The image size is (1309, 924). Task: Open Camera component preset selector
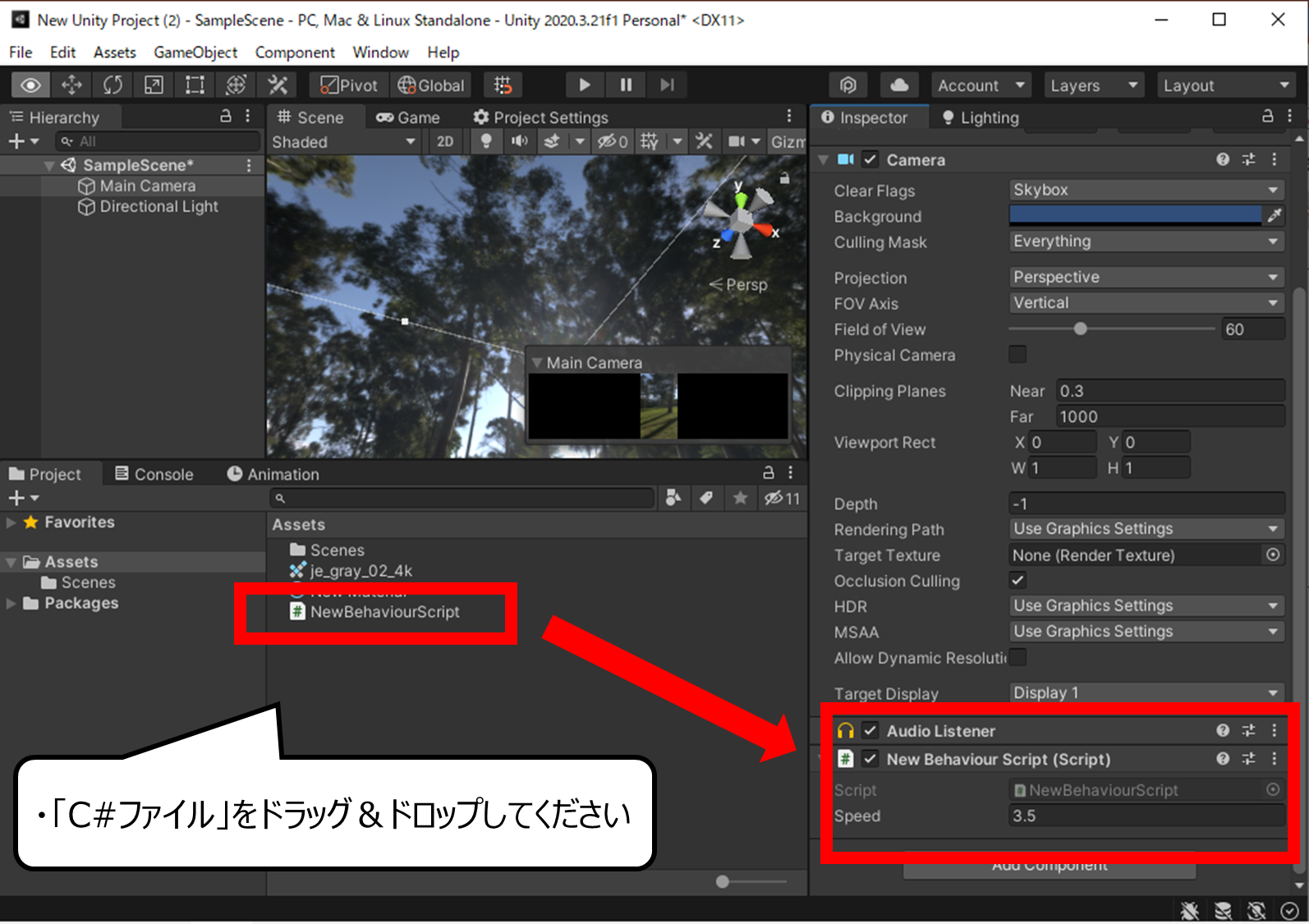(1248, 159)
